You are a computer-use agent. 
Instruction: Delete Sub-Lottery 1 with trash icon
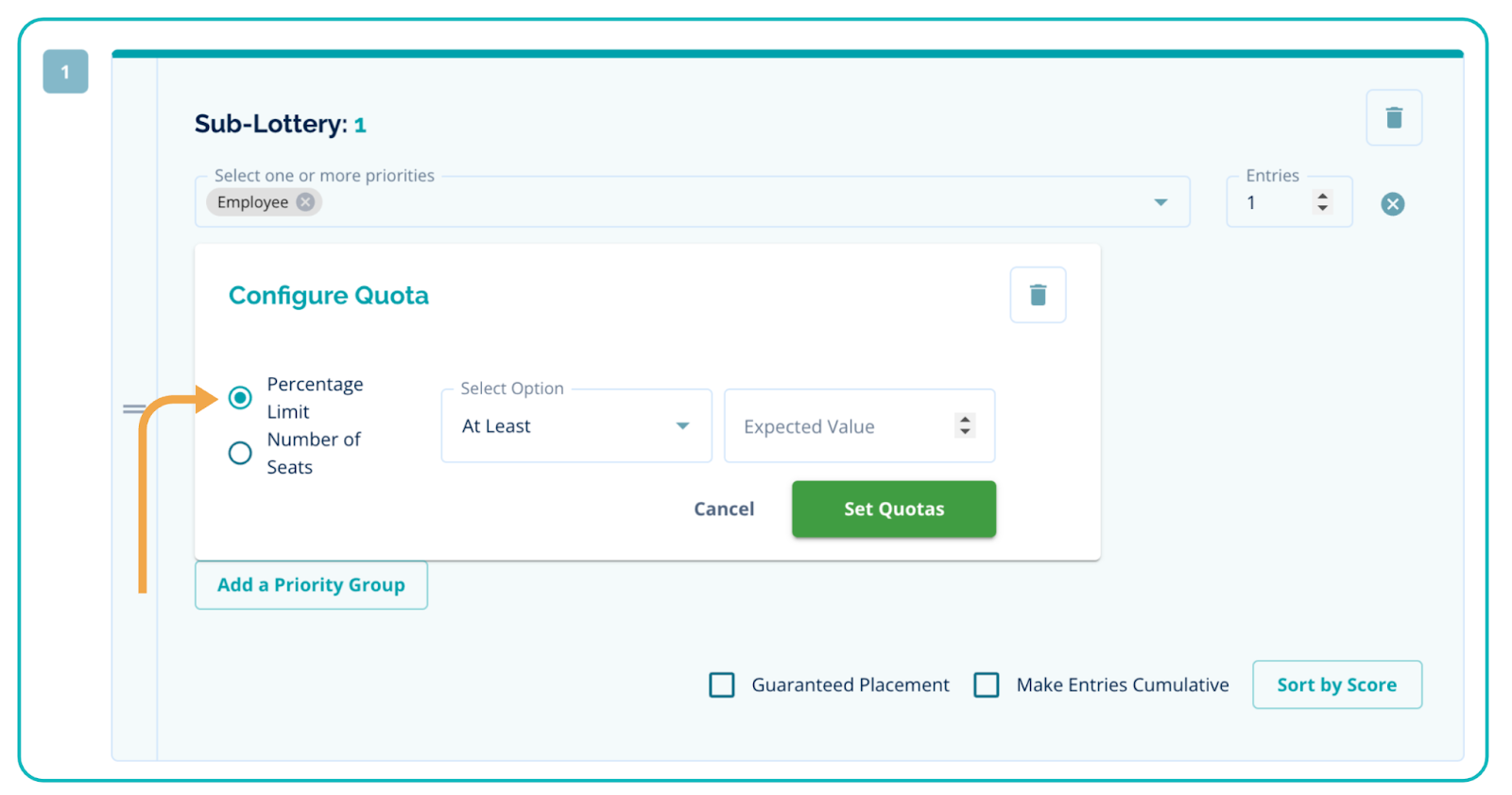pos(1393,118)
